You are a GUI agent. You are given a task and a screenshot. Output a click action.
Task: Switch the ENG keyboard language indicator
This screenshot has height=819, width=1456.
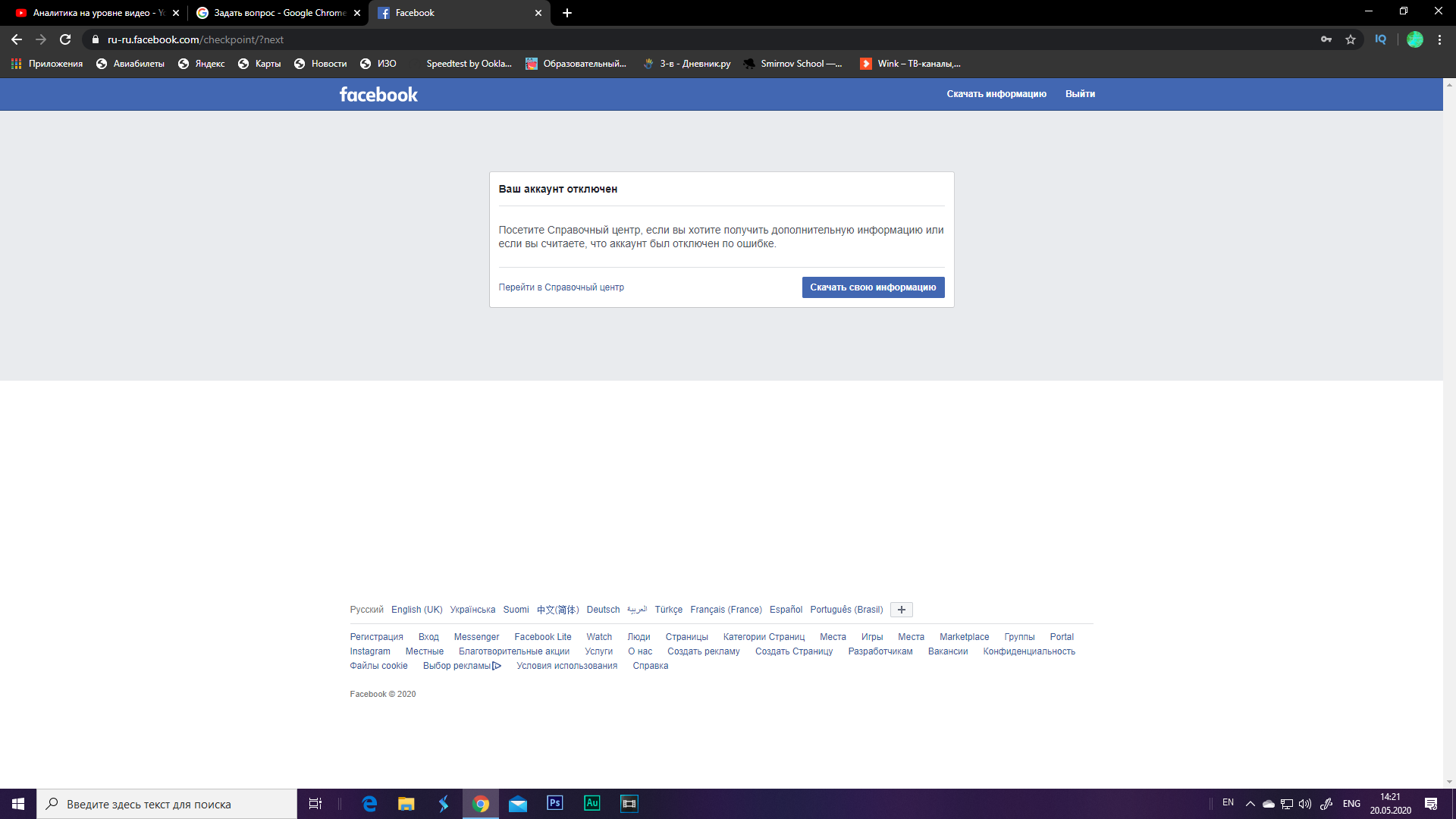point(1351,804)
